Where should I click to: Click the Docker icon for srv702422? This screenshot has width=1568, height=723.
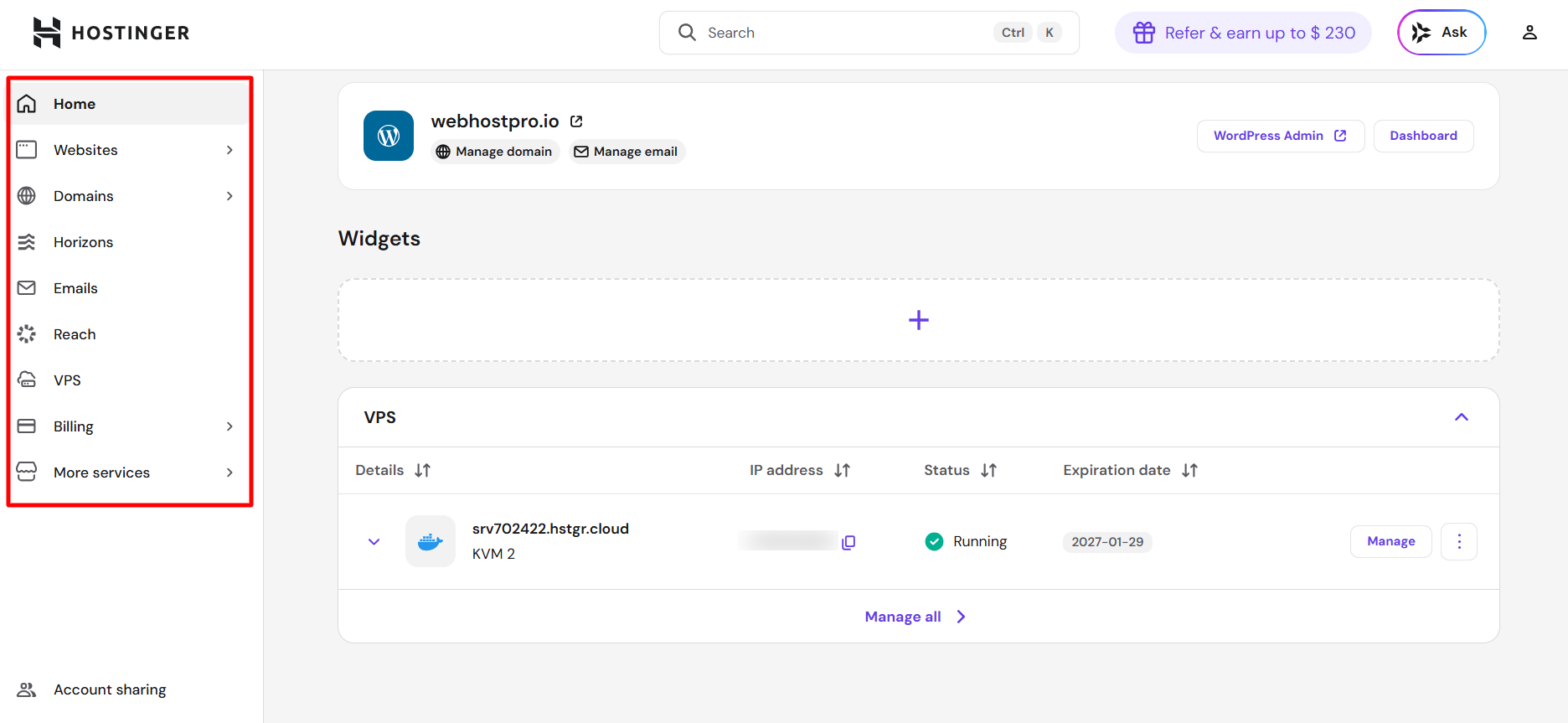pyautogui.click(x=431, y=541)
